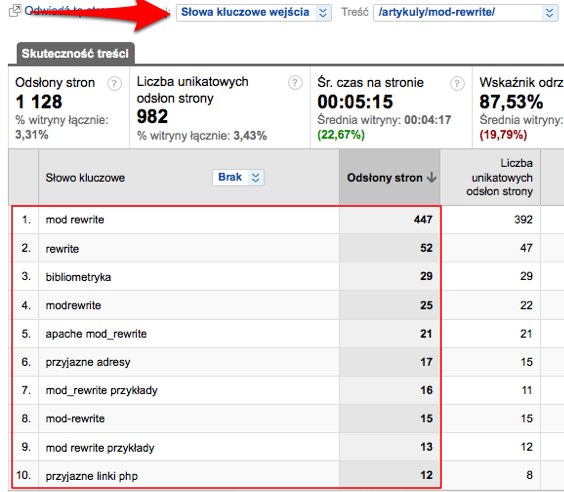Click the keyword 'przyjazne adresy'

(88, 362)
